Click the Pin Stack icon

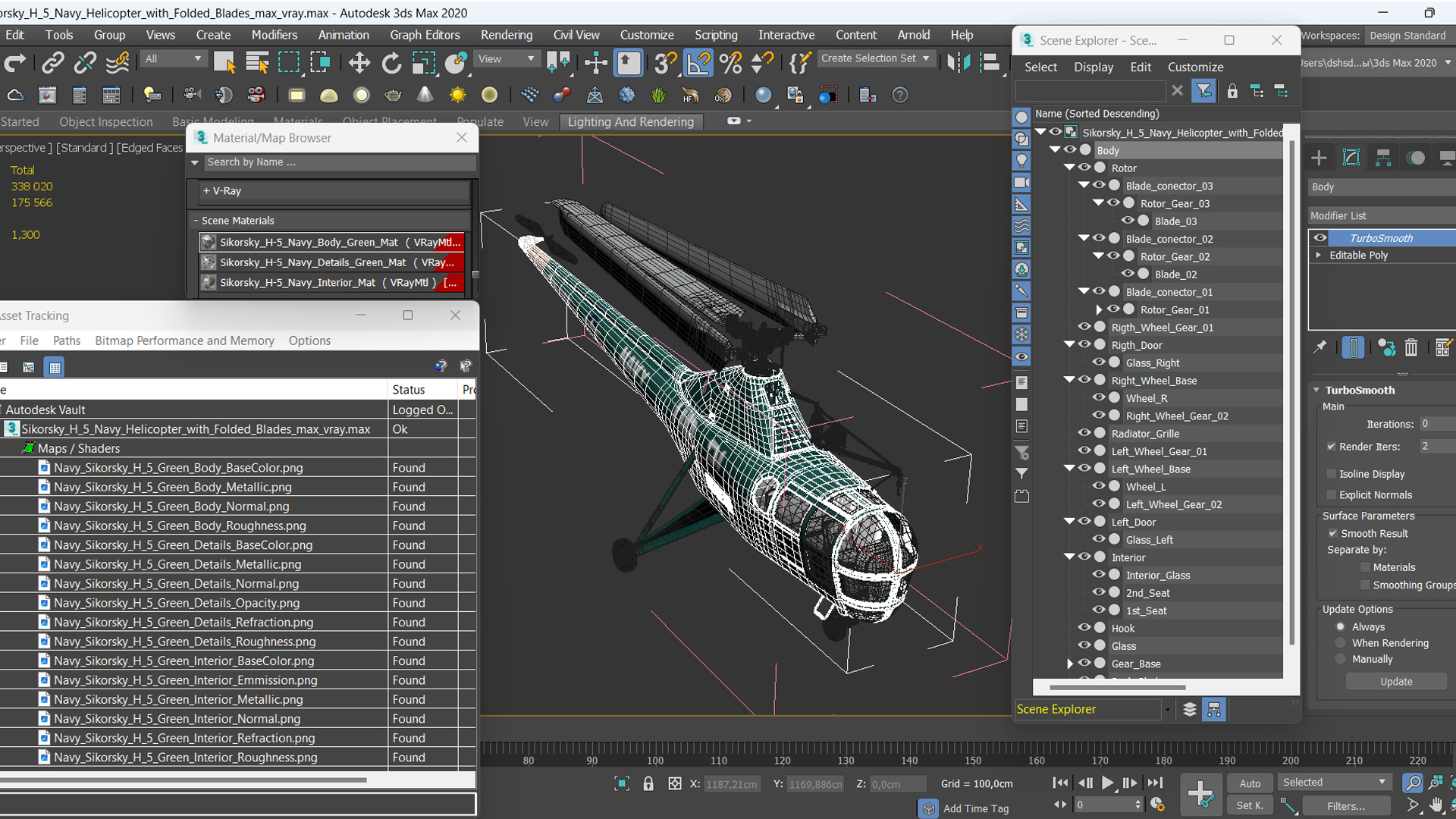pyautogui.click(x=1320, y=347)
